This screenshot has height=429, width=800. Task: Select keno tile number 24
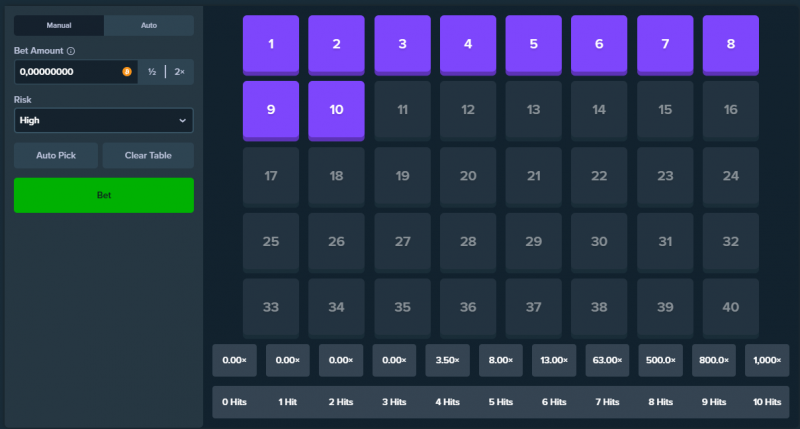tap(731, 177)
